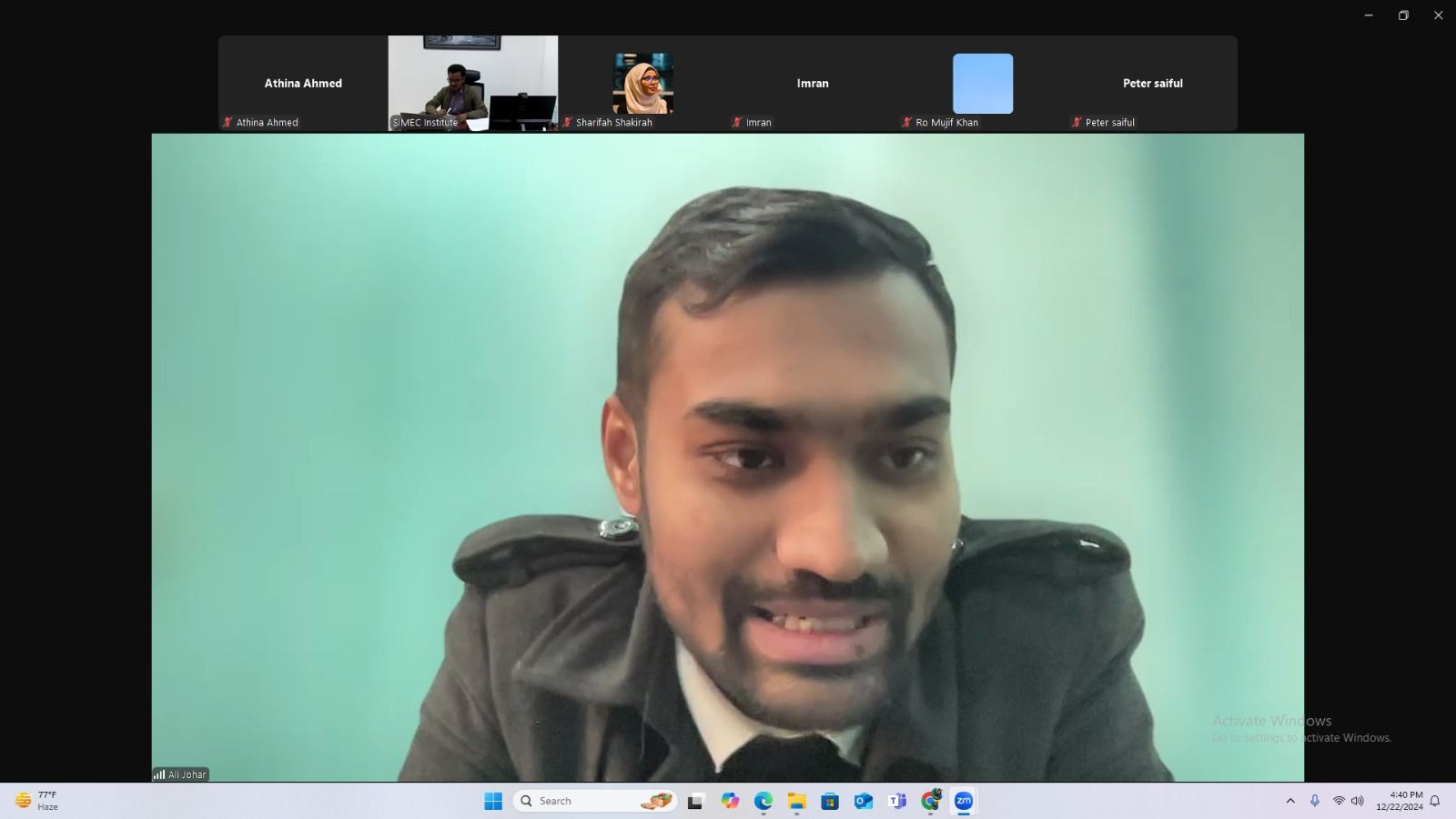Viewport: 1456px width, 819px height.
Task: Open Wi-Fi network quick settings
Action: tap(1339, 801)
